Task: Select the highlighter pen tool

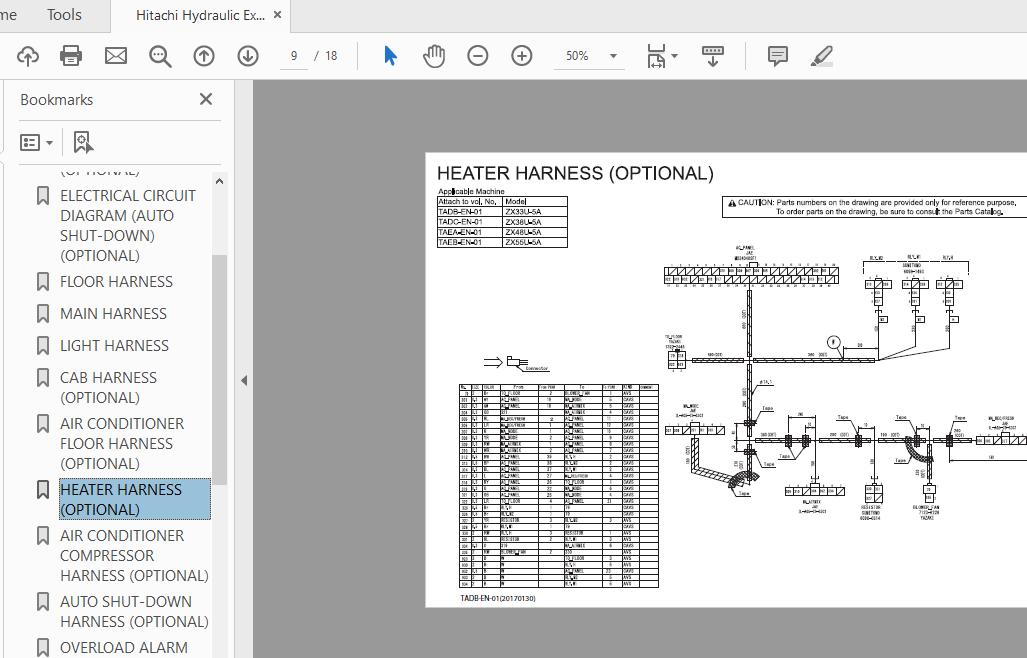Action: (x=822, y=56)
